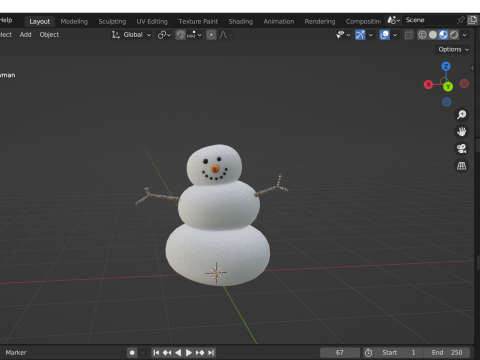
Task: Open the transform pivot point dropdown
Action: [164, 35]
